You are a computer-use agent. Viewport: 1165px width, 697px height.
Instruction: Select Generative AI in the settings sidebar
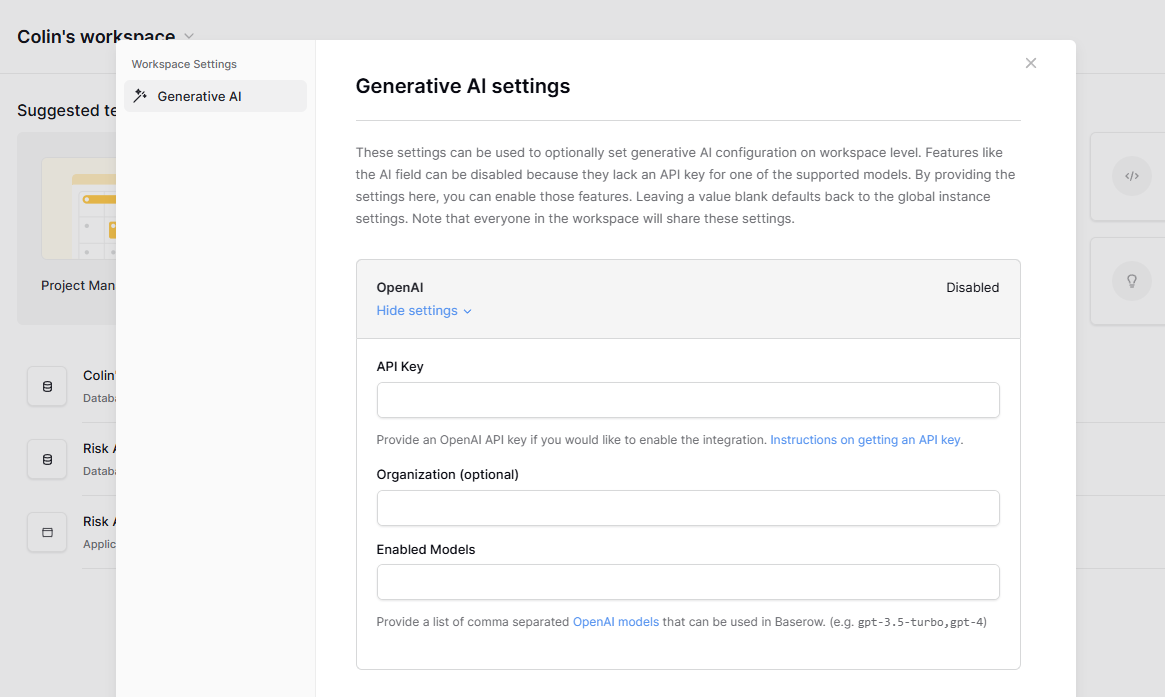(199, 96)
